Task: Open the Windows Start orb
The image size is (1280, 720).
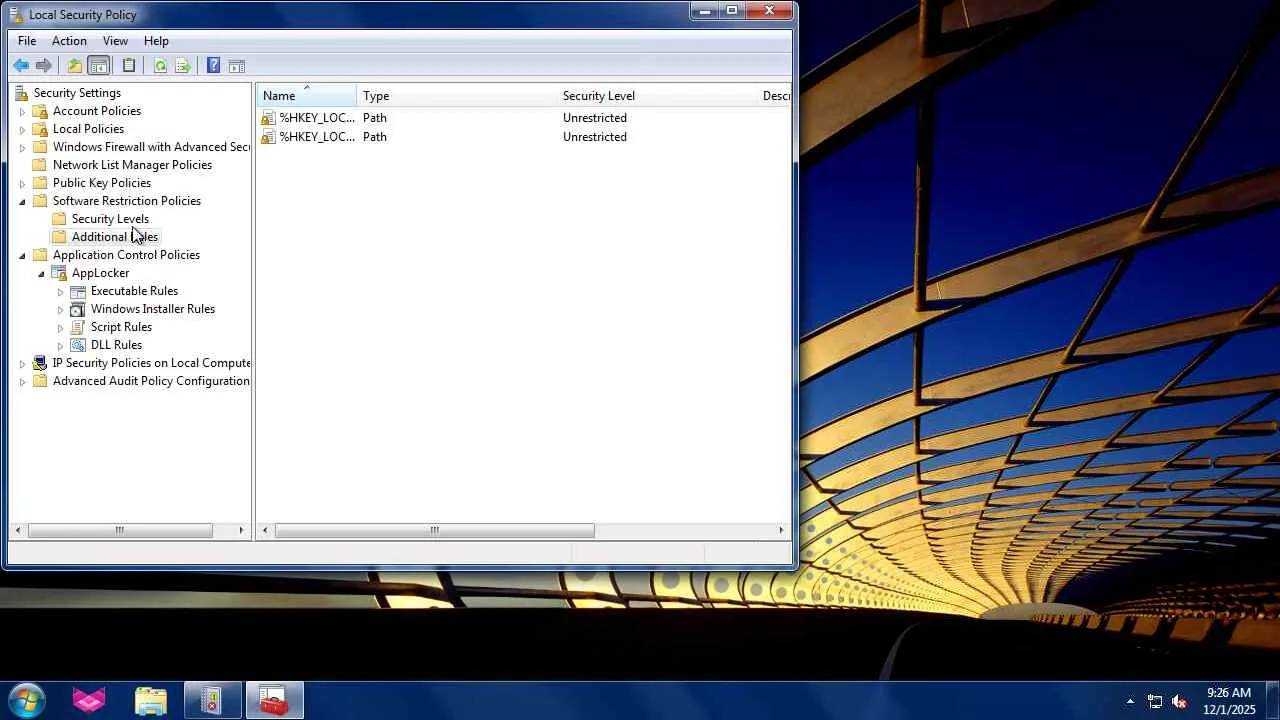Action: pyautogui.click(x=27, y=700)
